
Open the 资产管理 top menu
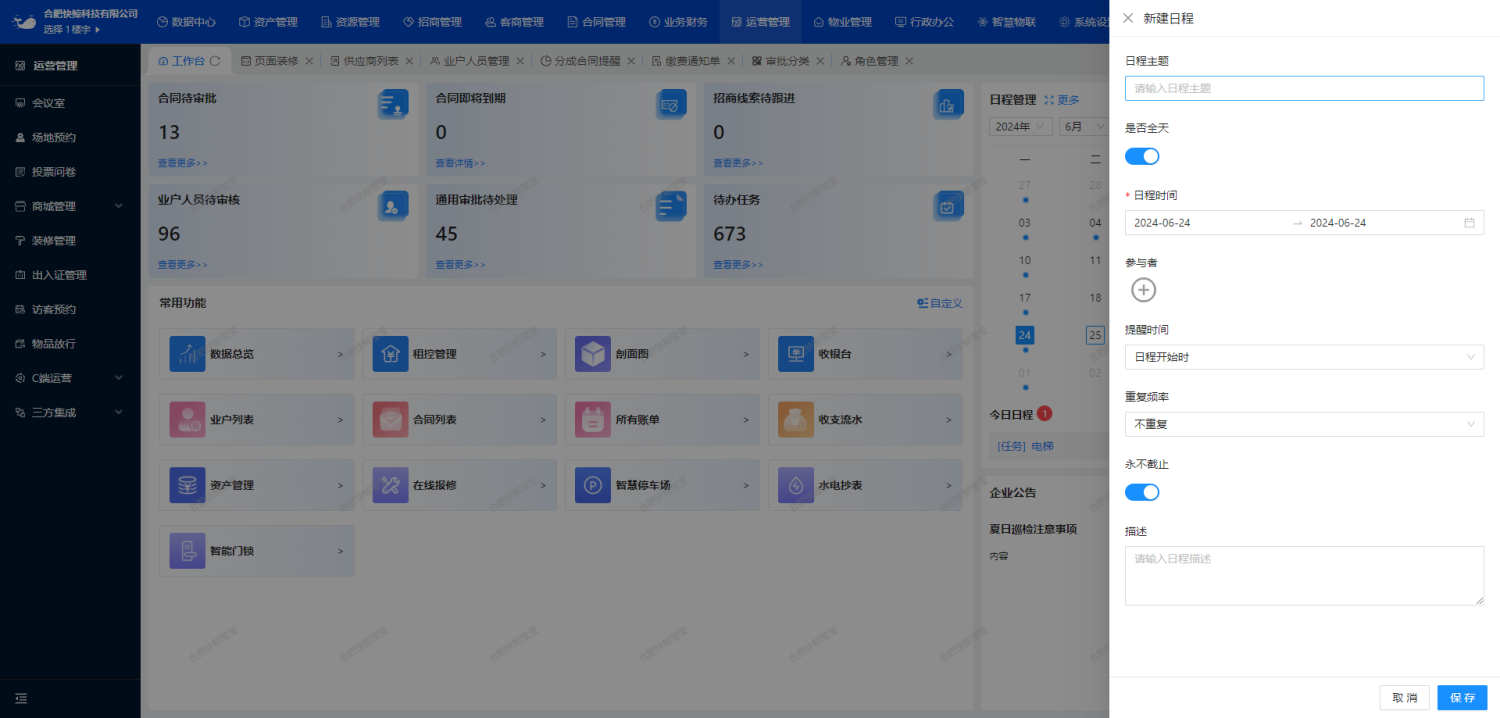pyautogui.click(x=267, y=22)
